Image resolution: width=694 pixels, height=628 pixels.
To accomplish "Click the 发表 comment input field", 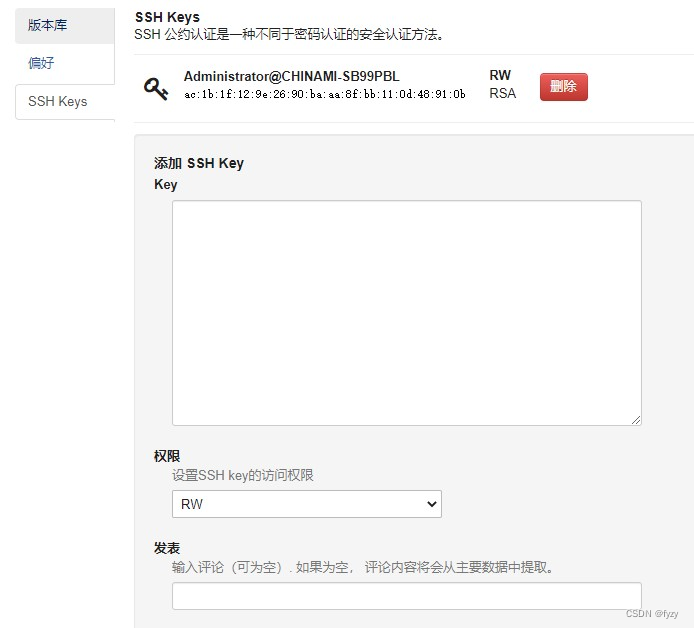I will click(x=407, y=596).
